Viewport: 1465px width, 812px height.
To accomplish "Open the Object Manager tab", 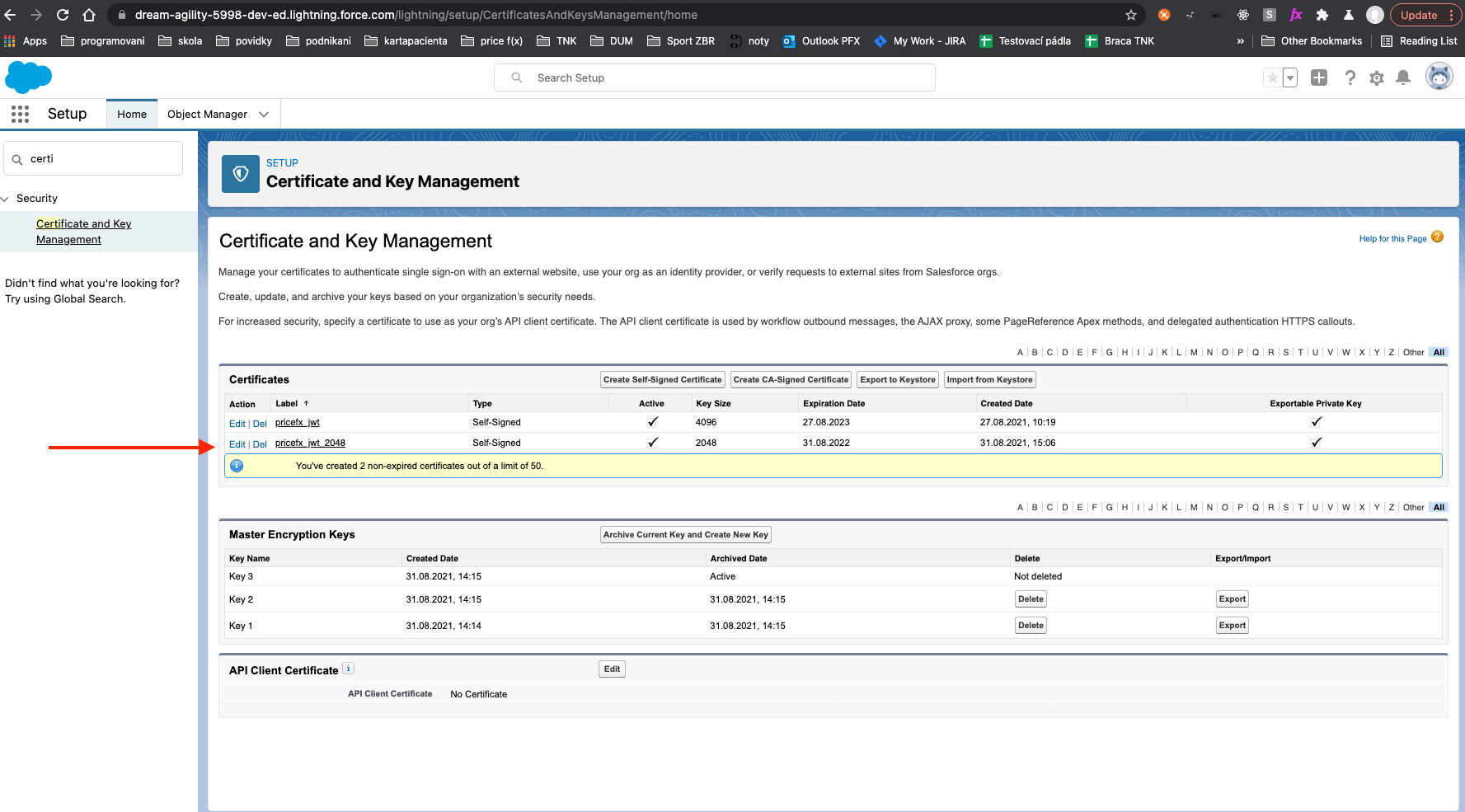I will [207, 115].
